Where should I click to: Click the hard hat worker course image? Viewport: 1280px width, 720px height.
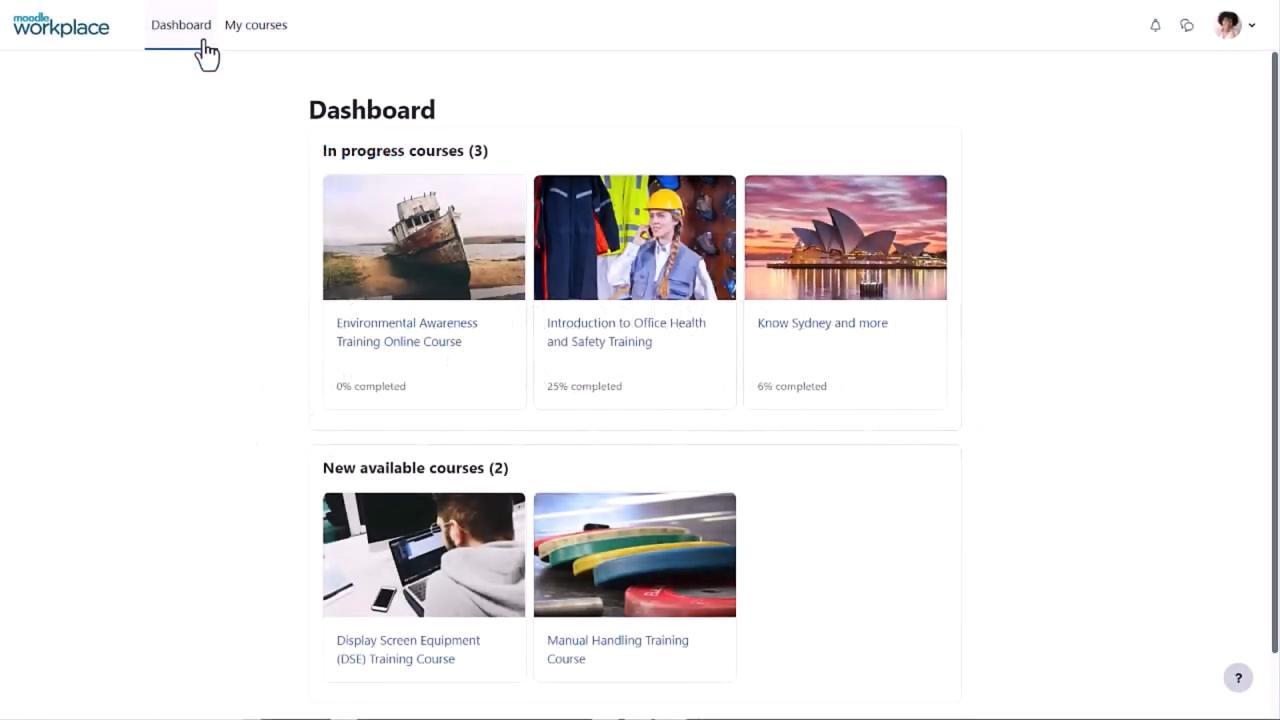click(x=634, y=238)
